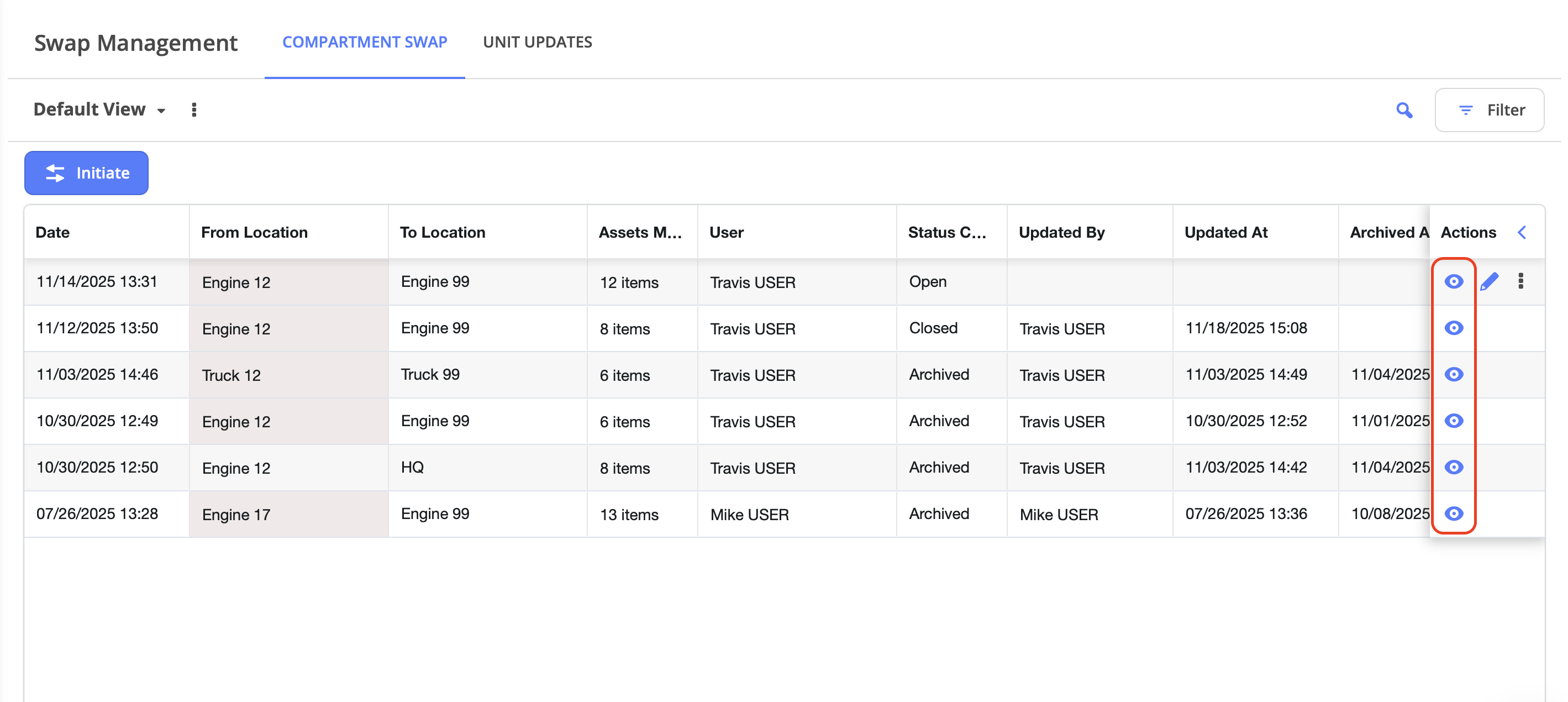Switch to Unit Updates tab
Image resolution: width=1568 pixels, height=702 pixels.
pos(537,42)
